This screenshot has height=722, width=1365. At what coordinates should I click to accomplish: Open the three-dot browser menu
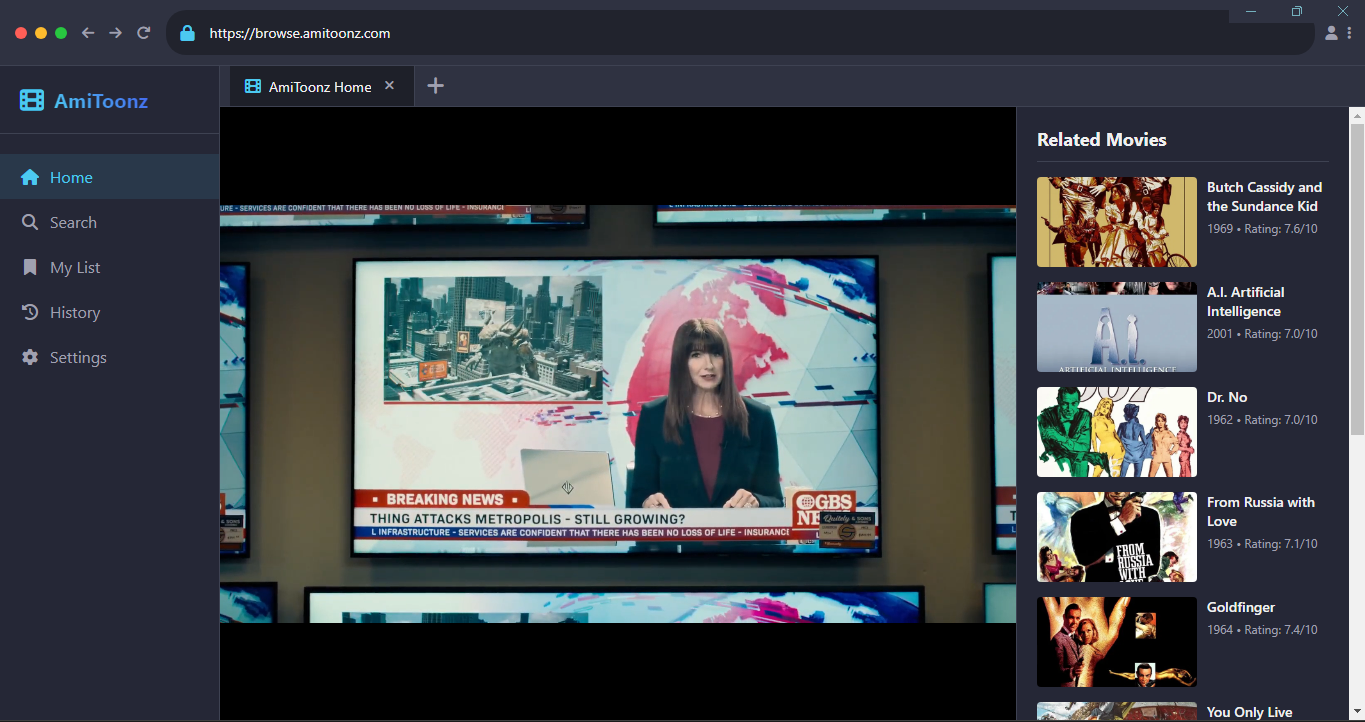pos(1350,33)
